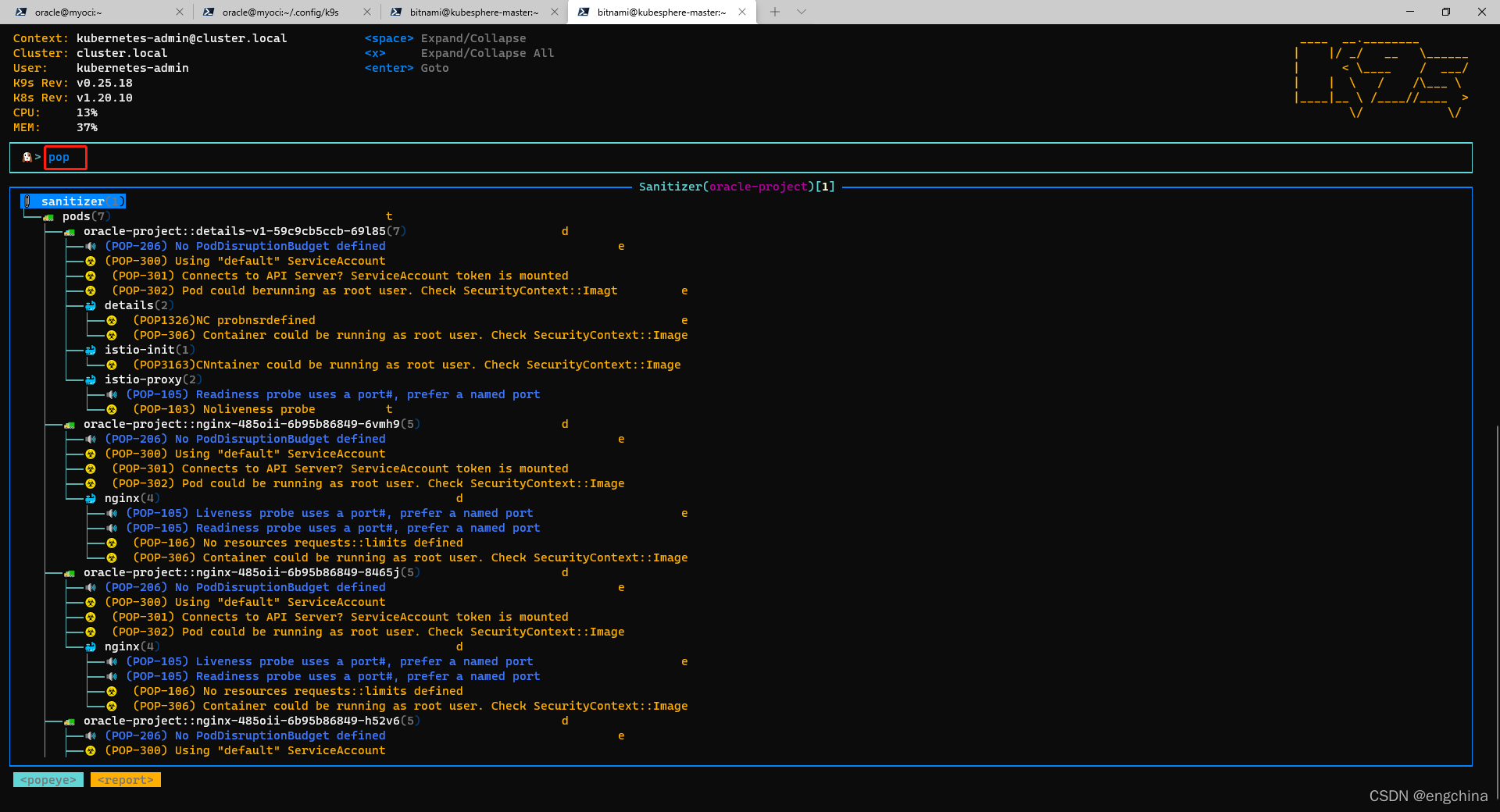
Task: Collapse the istio-init(1) container node
Action: (149, 350)
